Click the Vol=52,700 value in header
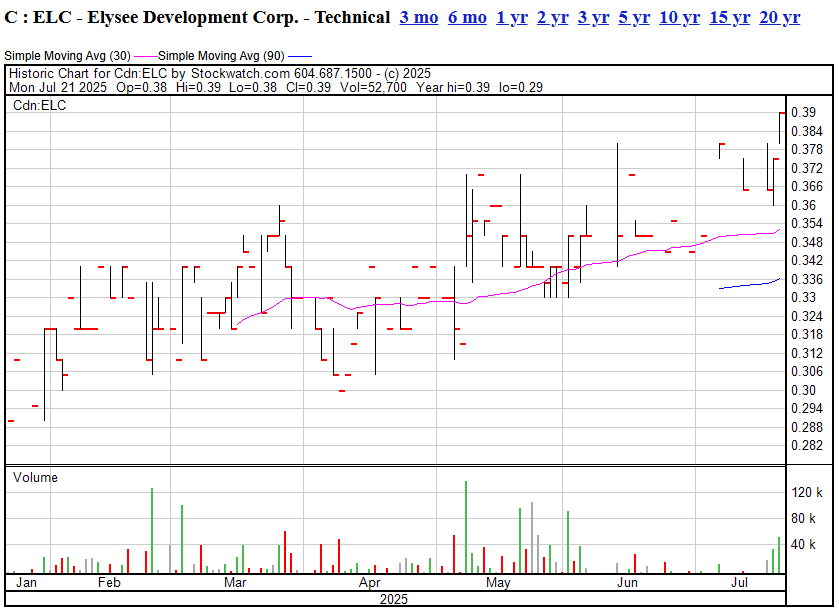The width and height of the screenshot is (839, 614). click(373, 87)
